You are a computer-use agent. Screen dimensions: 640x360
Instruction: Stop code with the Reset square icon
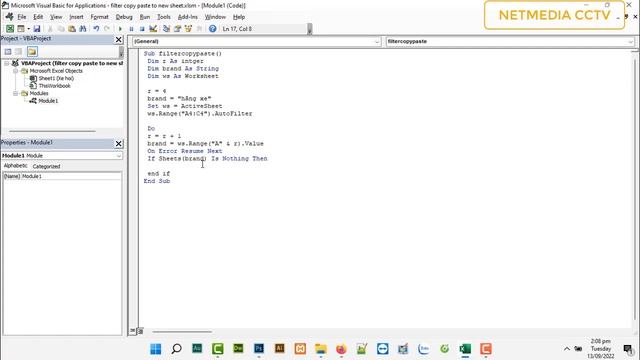click(142, 29)
